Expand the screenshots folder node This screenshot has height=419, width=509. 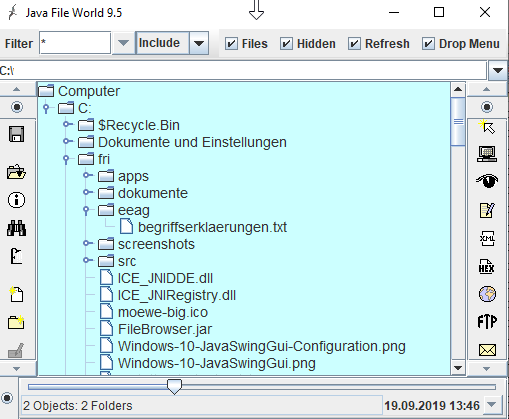[87, 244]
